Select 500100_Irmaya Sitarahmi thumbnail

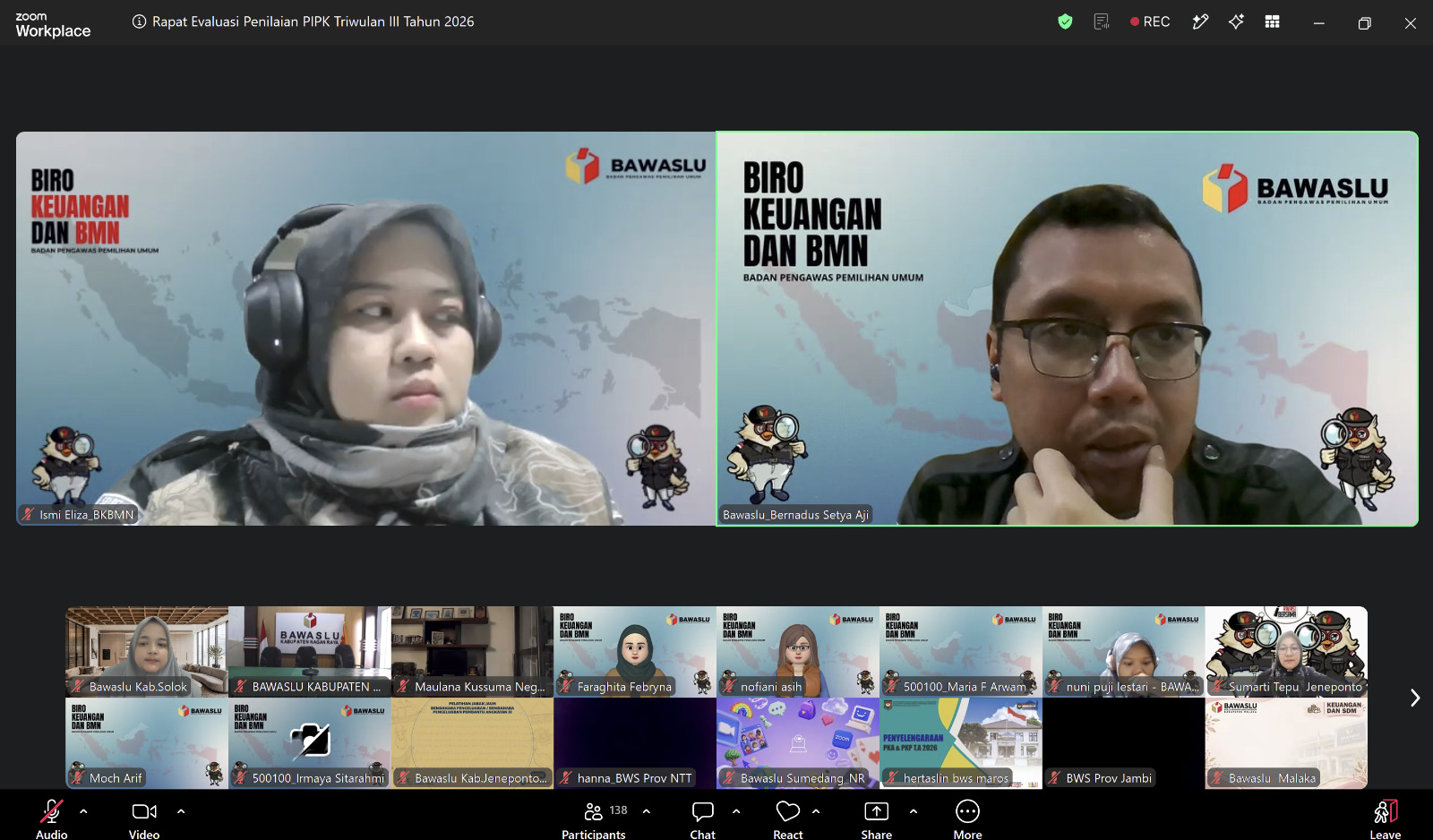310,743
